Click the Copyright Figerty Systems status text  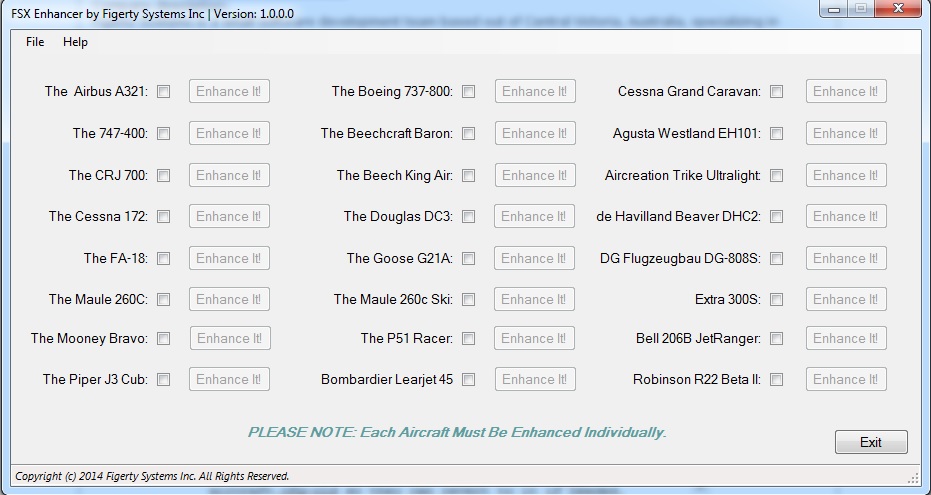pyautogui.click(x=152, y=476)
